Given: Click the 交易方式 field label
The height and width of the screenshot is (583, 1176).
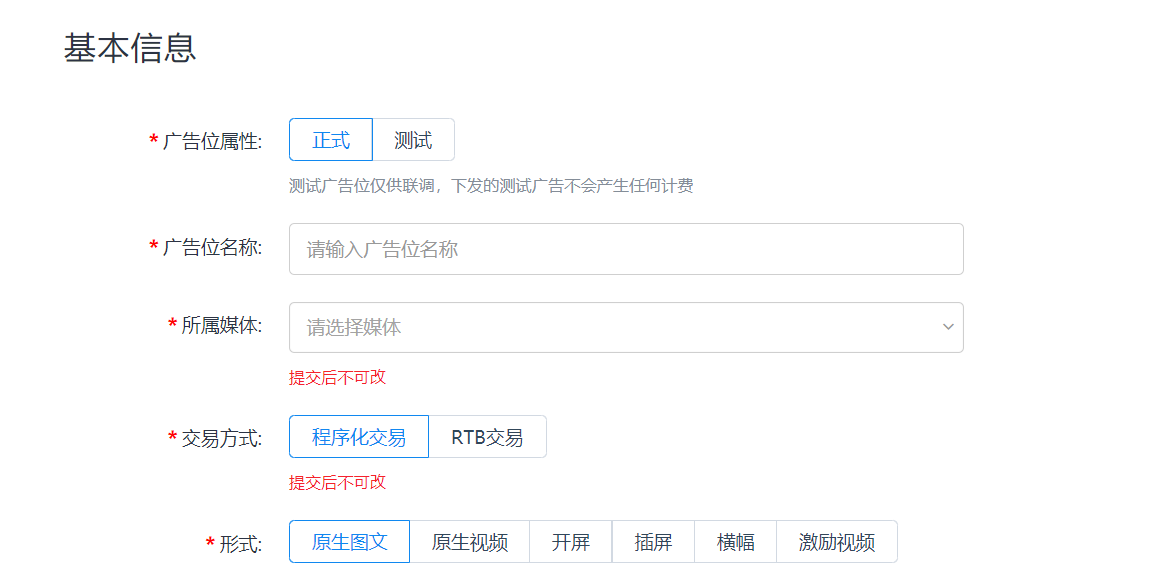Looking at the screenshot, I should (221, 438).
